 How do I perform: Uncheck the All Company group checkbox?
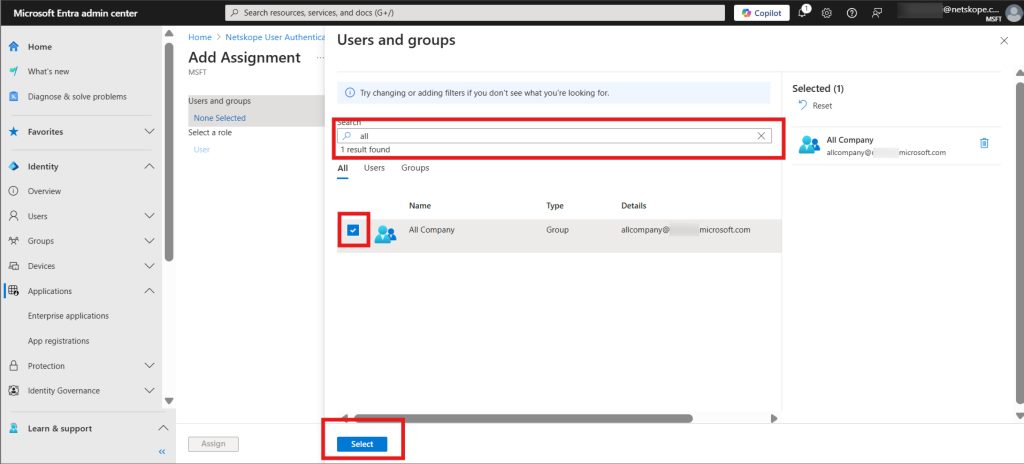[353, 230]
